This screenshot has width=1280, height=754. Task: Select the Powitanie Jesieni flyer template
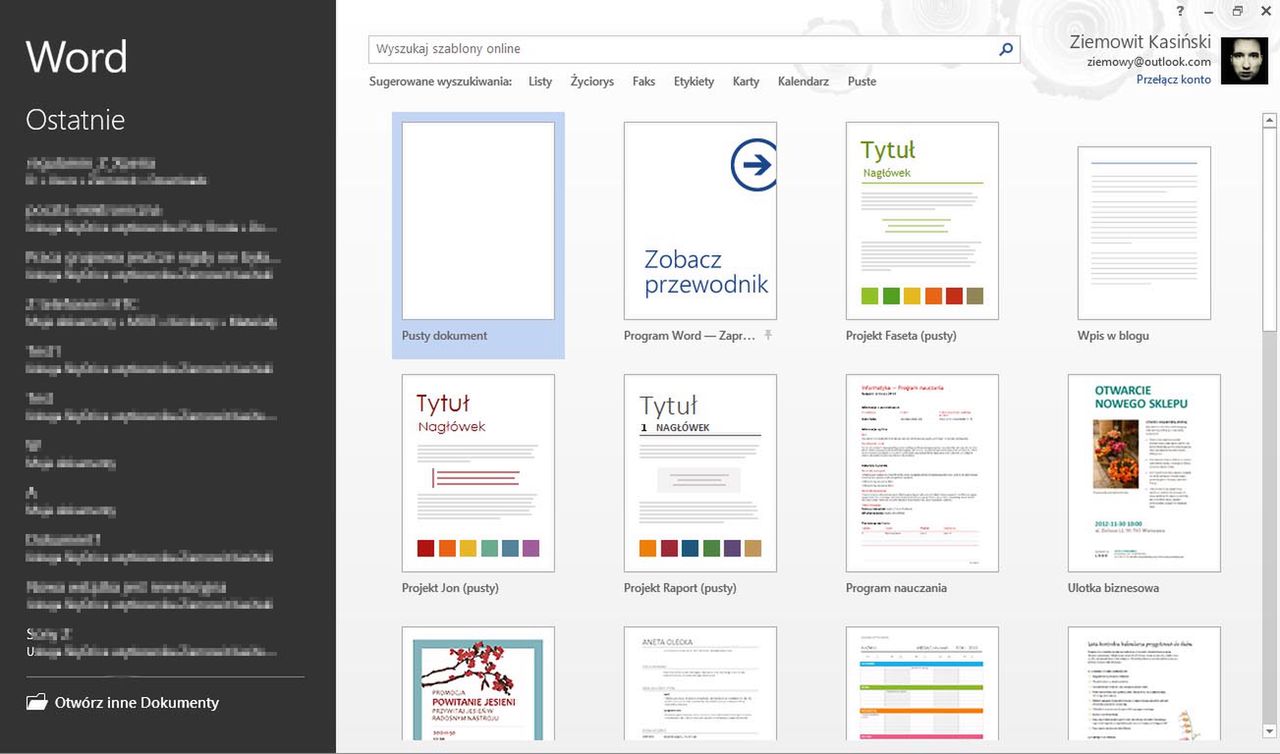click(x=478, y=684)
